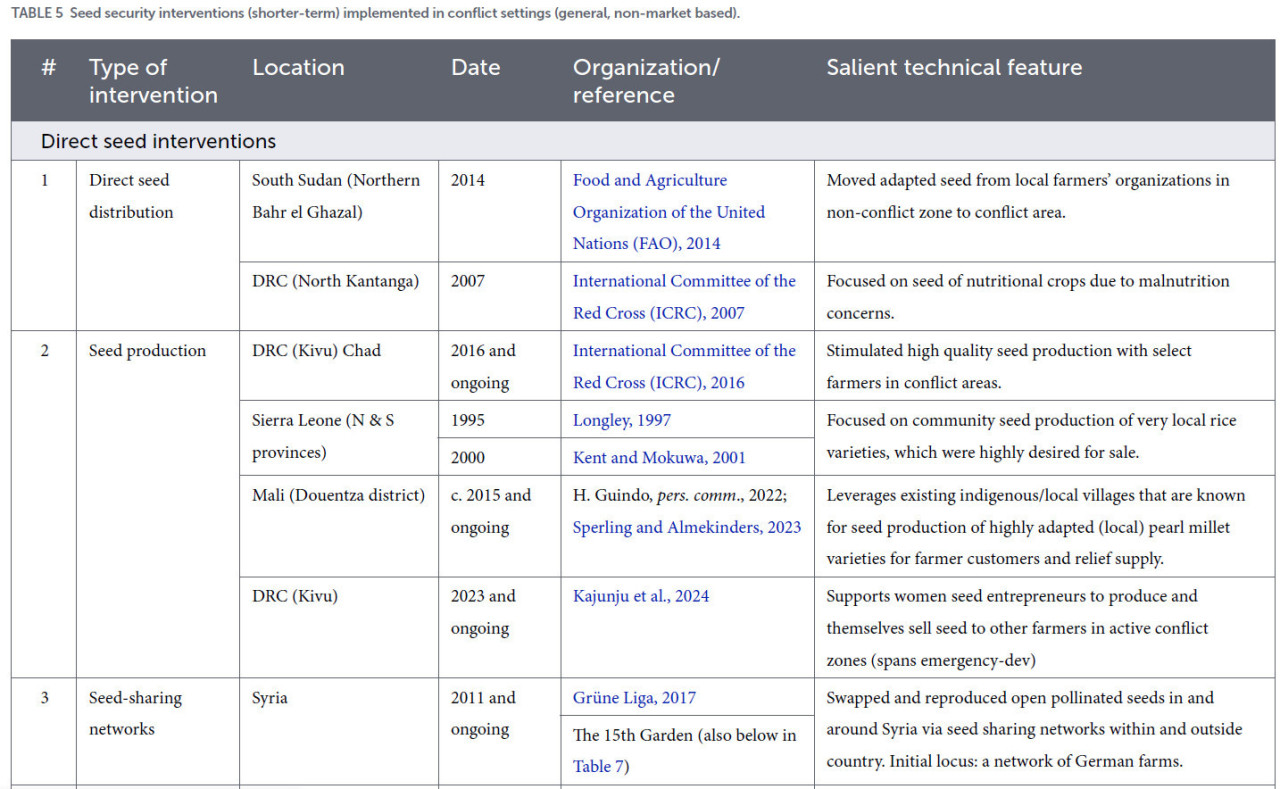1280x789 pixels.
Task: Select 'Focused on seed of nutritional crops' description
Action: (1028, 297)
